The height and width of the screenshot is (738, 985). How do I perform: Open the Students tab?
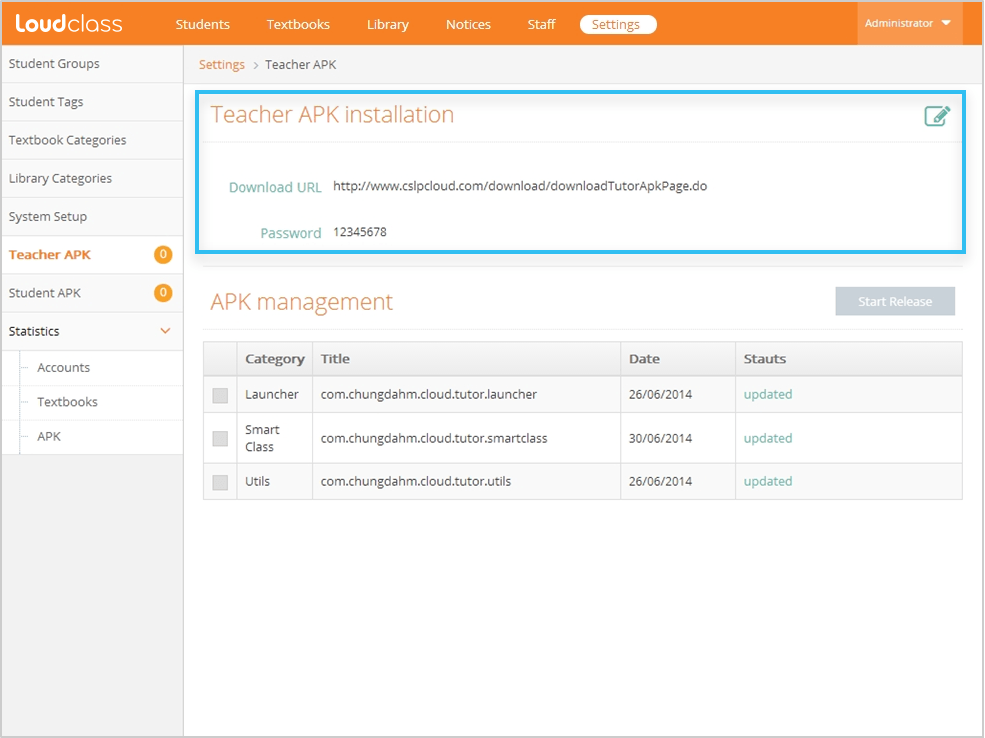[x=202, y=24]
